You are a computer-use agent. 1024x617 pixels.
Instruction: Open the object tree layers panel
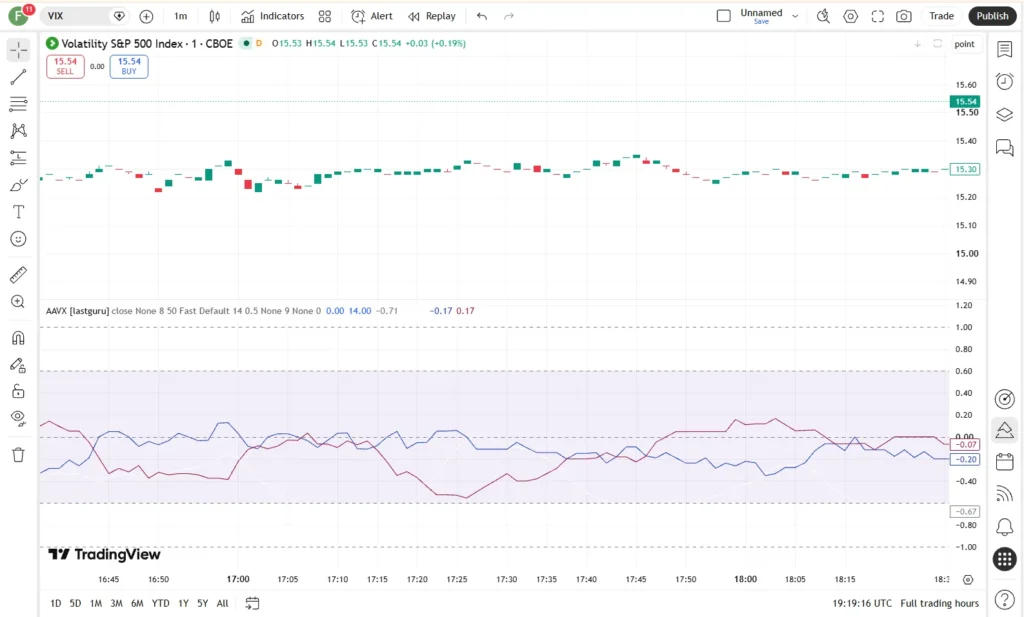coord(1004,115)
